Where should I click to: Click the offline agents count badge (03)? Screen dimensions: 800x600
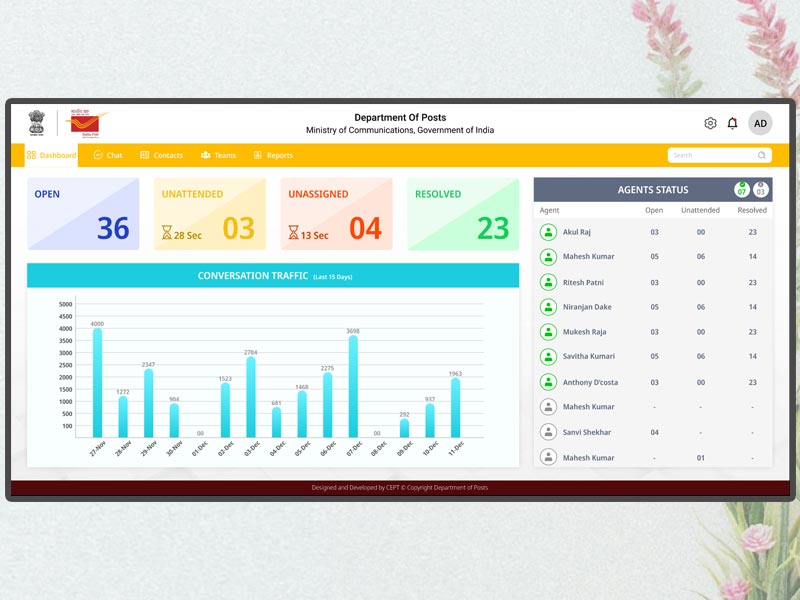(761, 189)
